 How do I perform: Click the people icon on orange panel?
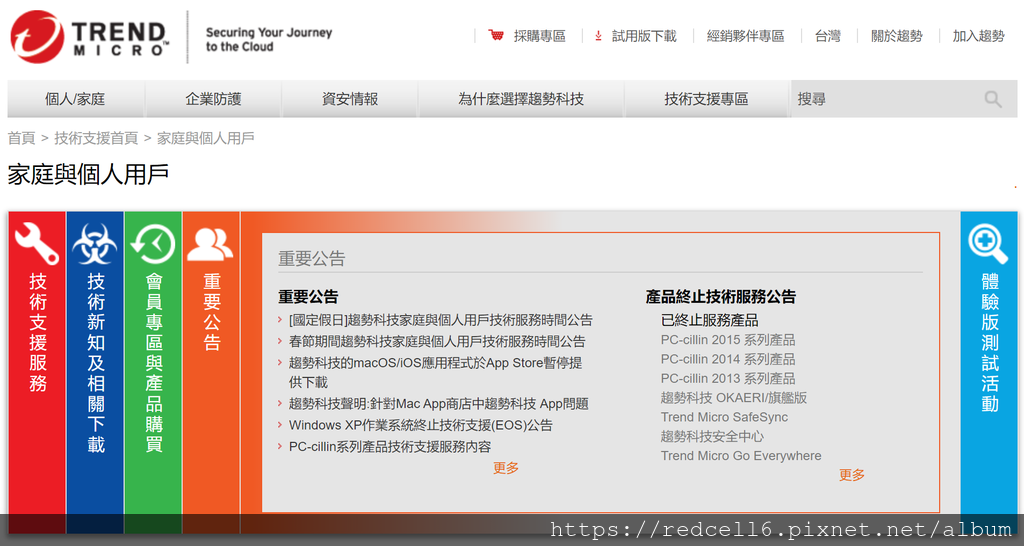[x=210, y=244]
